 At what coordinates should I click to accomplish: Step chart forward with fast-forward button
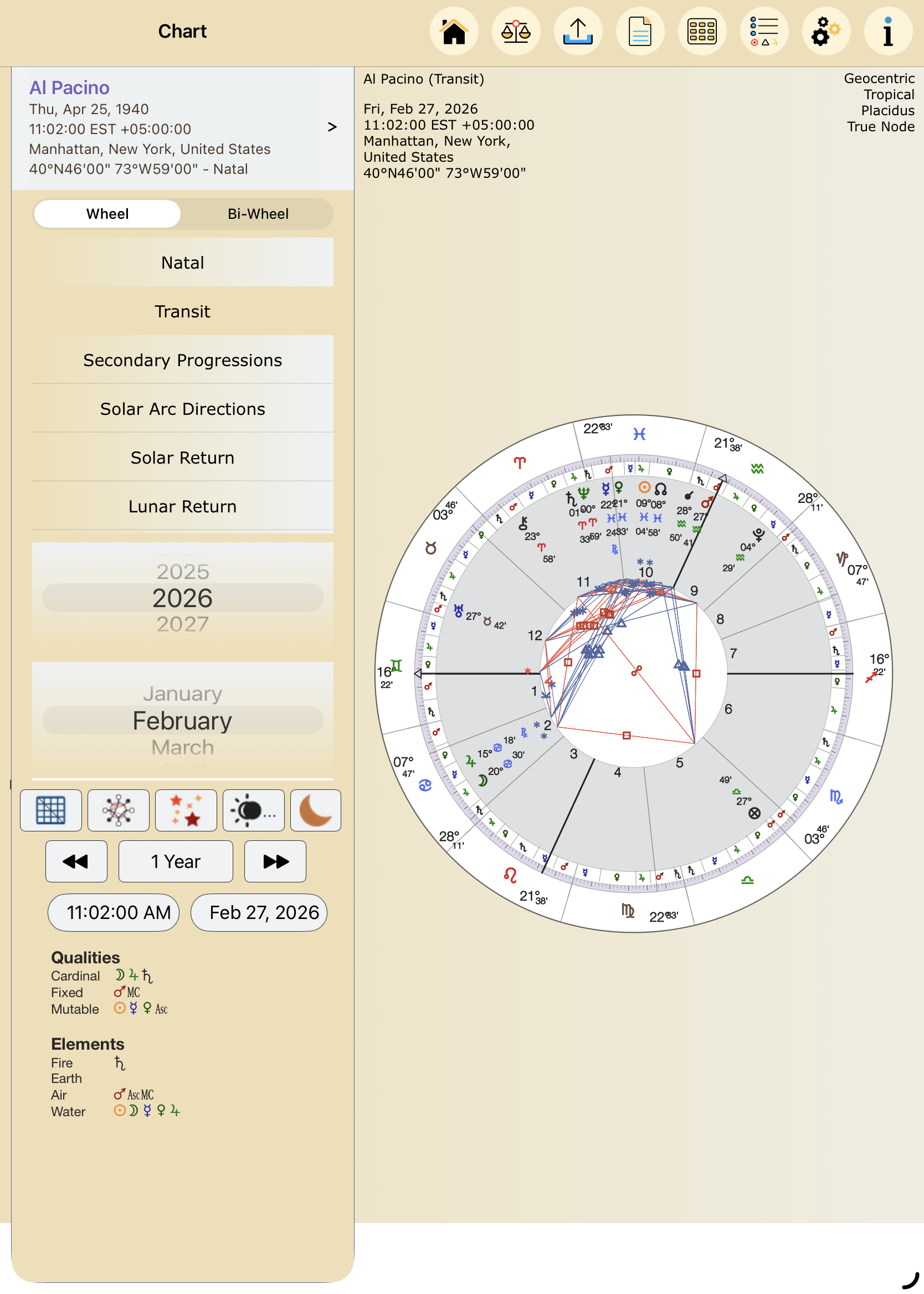click(x=275, y=861)
